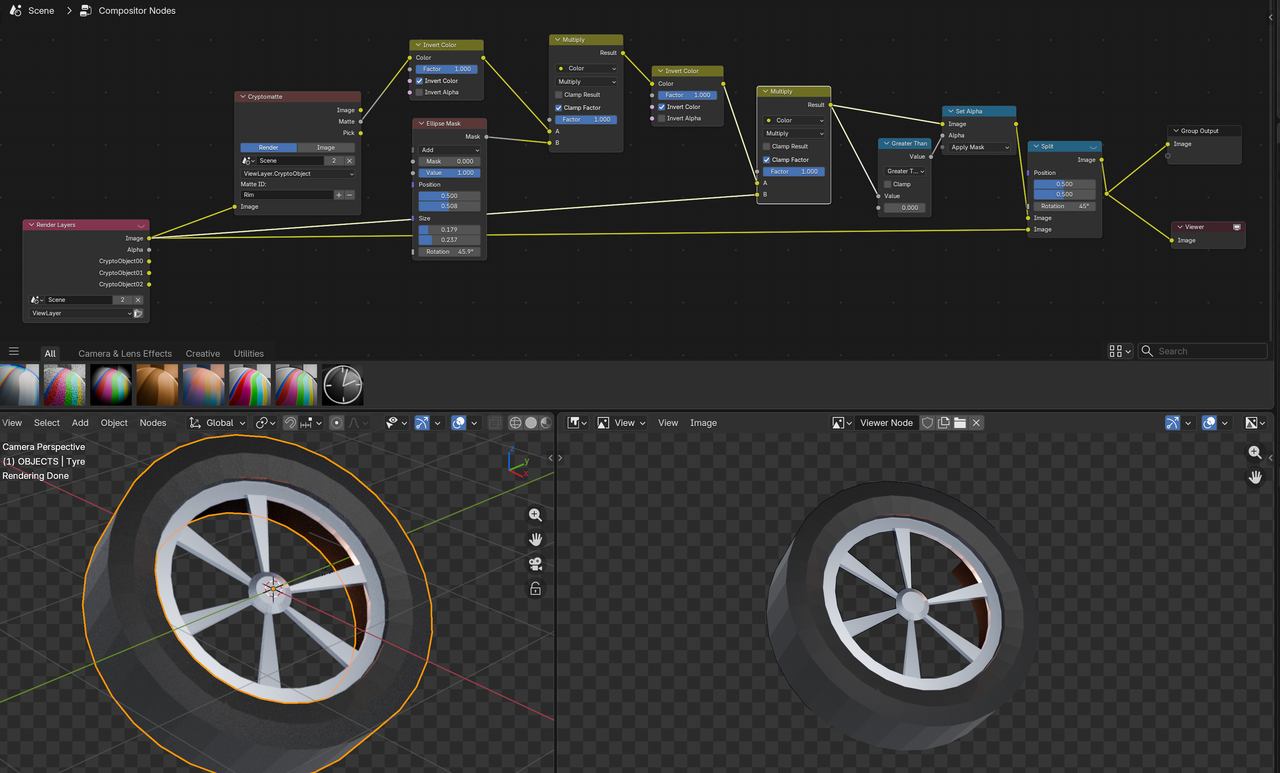Open the asset shelf hamburger menu

pyautogui.click(x=14, y=352)
